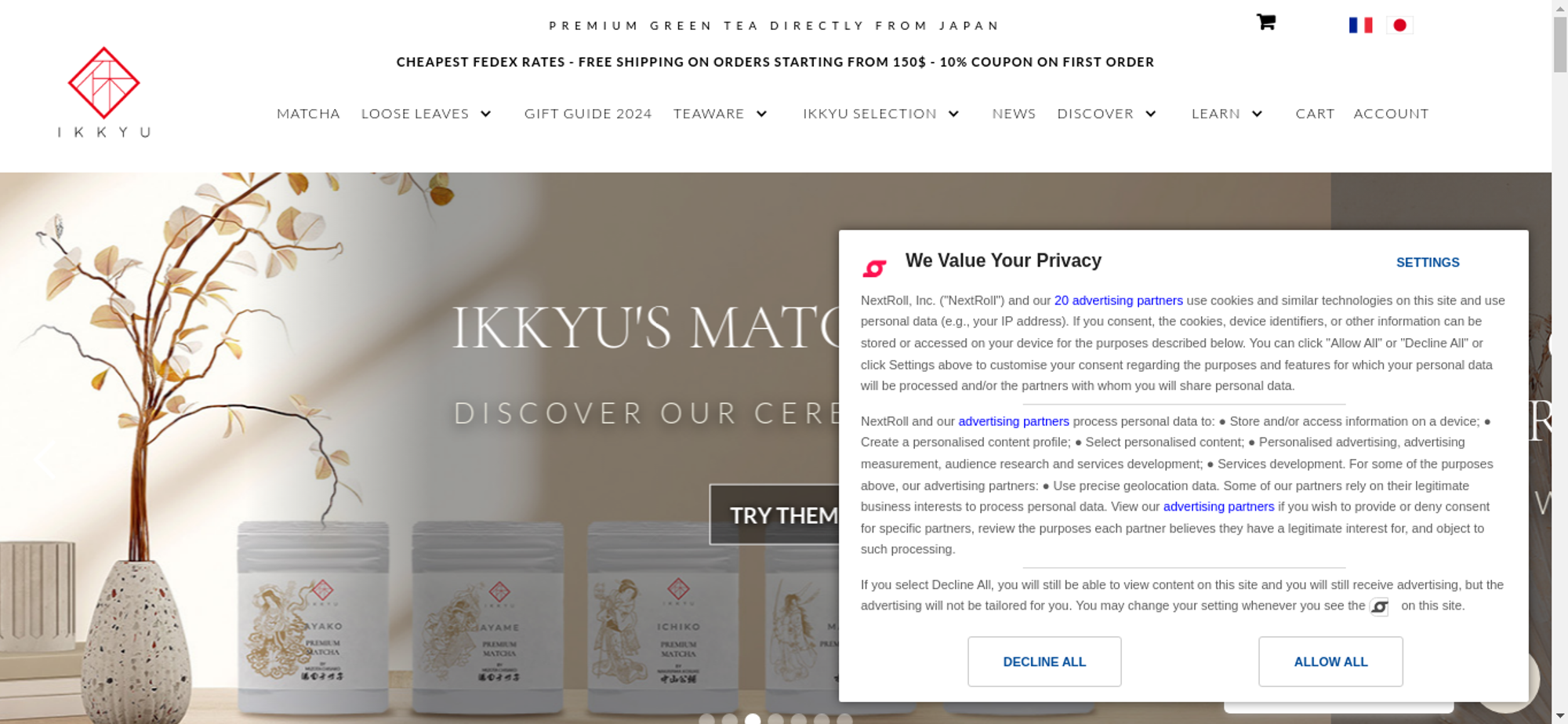Expand the Loose Leaves dropdown
1568x724 pixels.
[x=486, y=114]
